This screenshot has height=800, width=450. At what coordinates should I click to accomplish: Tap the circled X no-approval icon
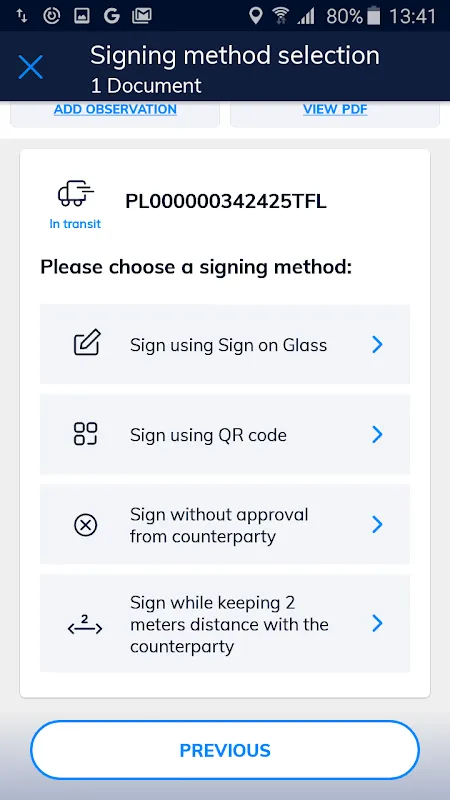pyautogui.click(x=86, y=524)
